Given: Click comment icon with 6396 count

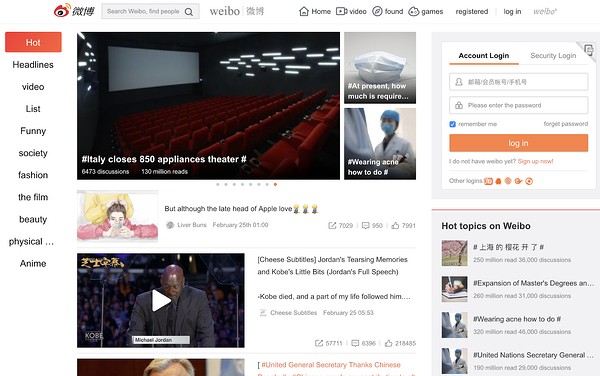Looking at the screenshot, I should [x=355, y=343].
